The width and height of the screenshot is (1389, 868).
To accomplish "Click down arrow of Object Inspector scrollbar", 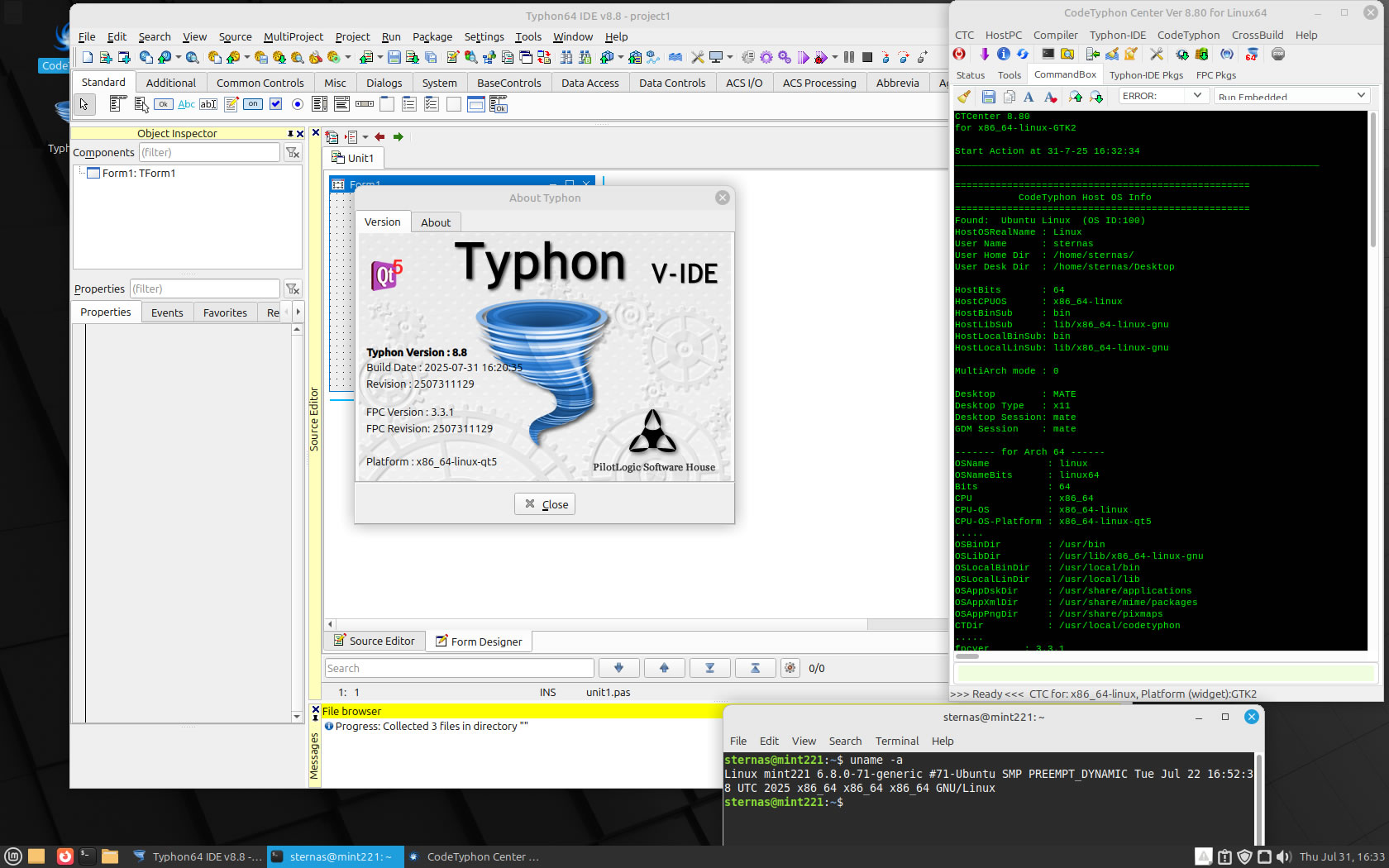I will [x=297, y=717].
